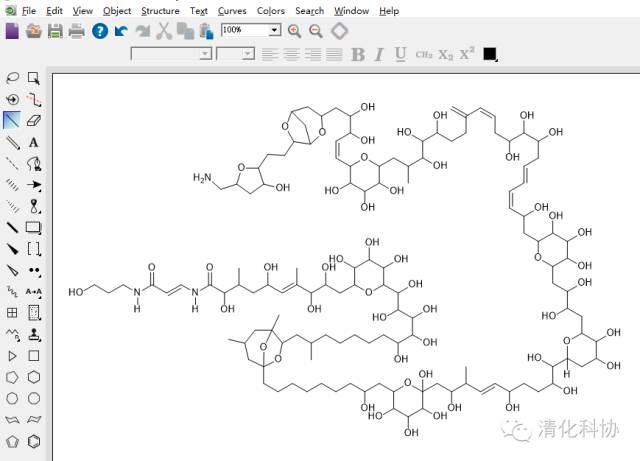Select the Cyclopentane ring tool
This screenshot has width=640, height=461.
pos(12,377)
